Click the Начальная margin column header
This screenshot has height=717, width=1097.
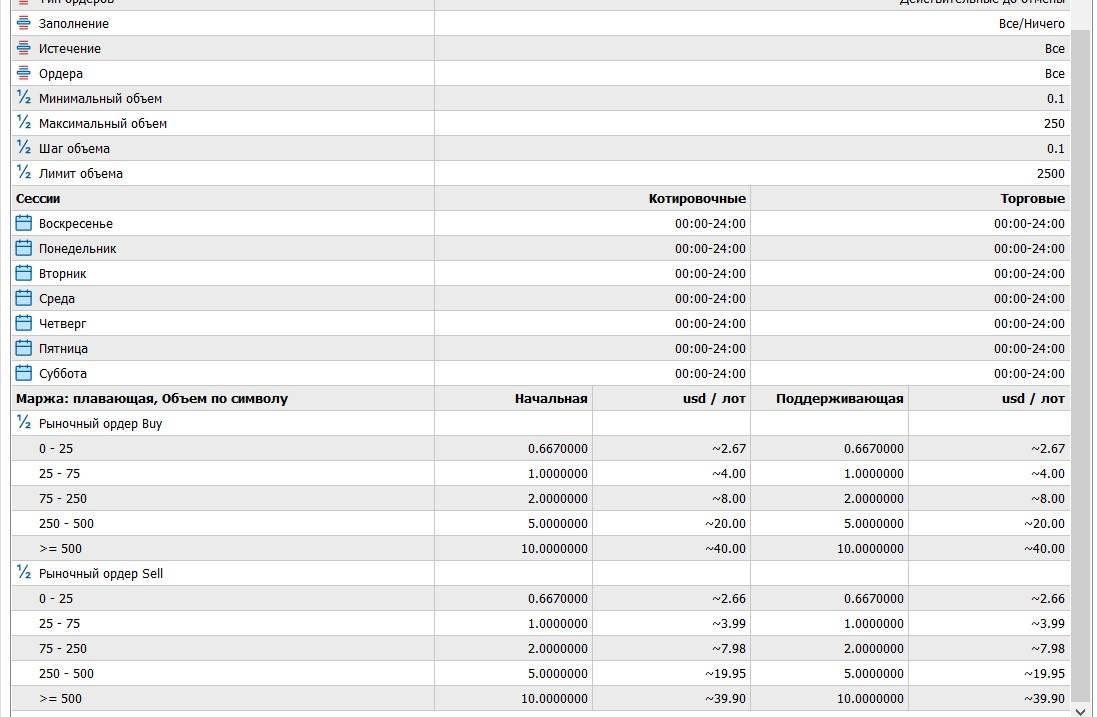tap(551, 398)
